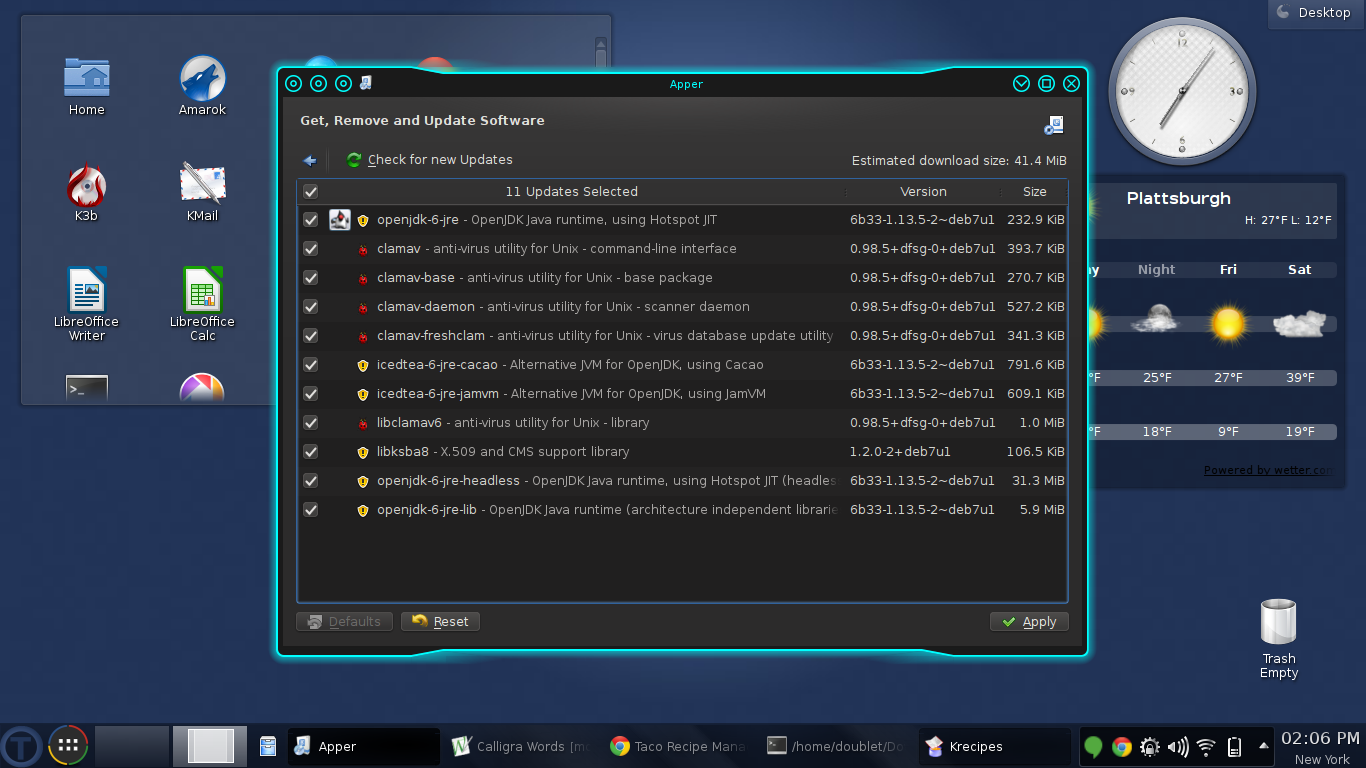Viewport: 1366px width, 768px height.
Task: Uncheck the clamav-base update checkbox
Action: click(311, 278)
